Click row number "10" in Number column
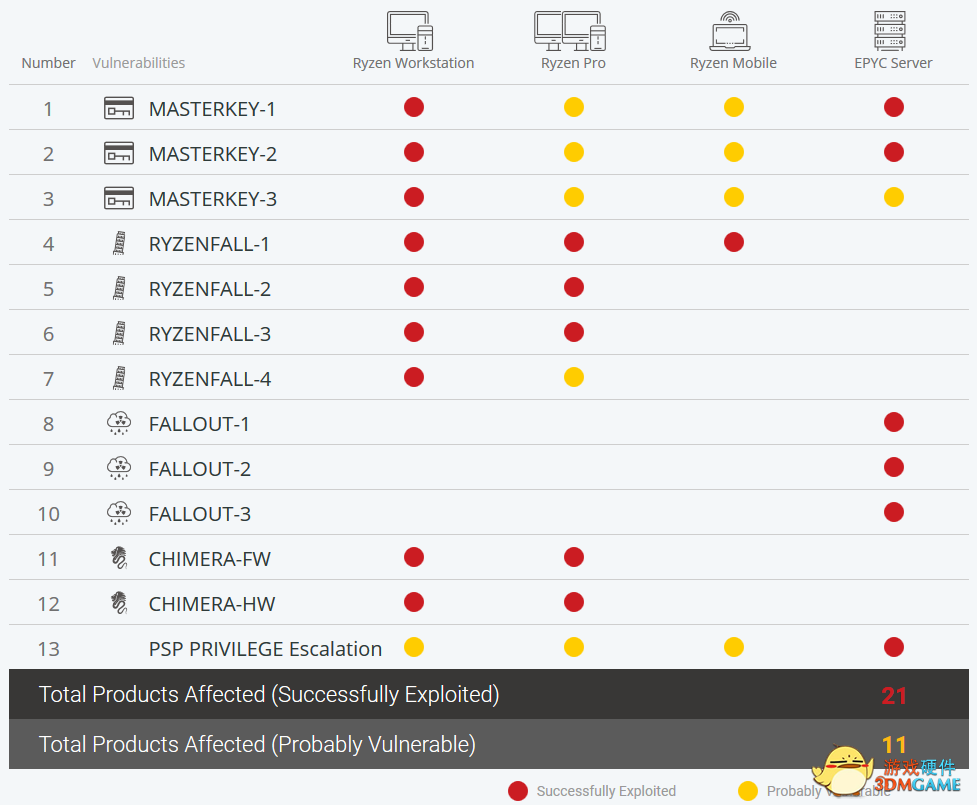 click(49, 514)
